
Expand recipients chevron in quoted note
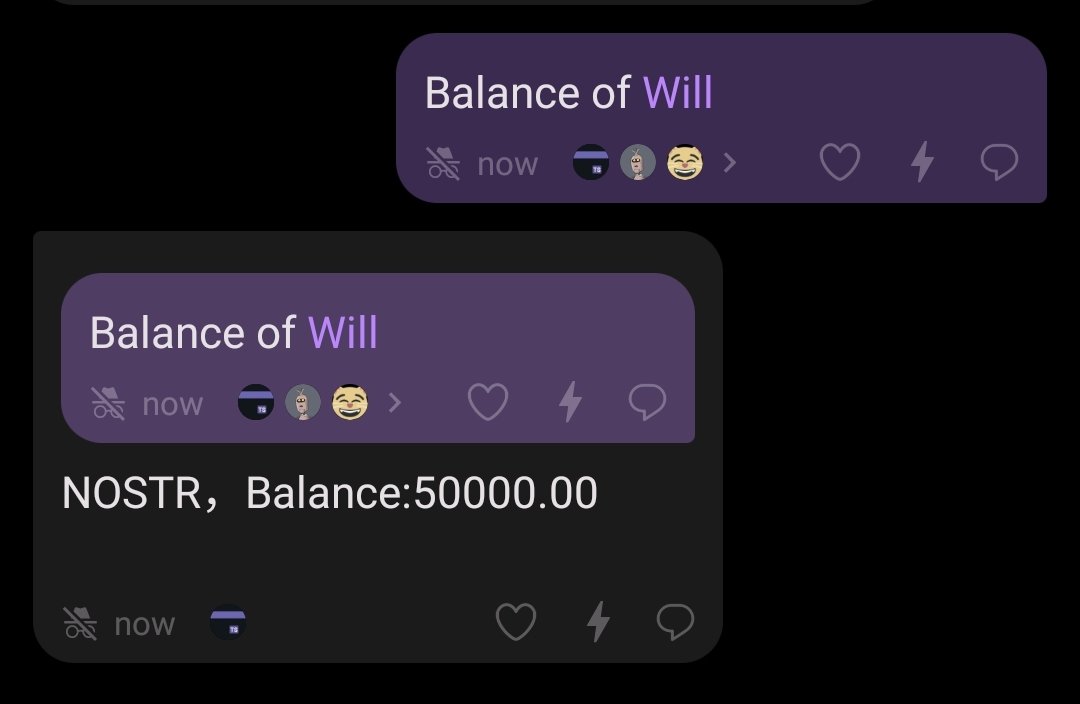[395, 402]
